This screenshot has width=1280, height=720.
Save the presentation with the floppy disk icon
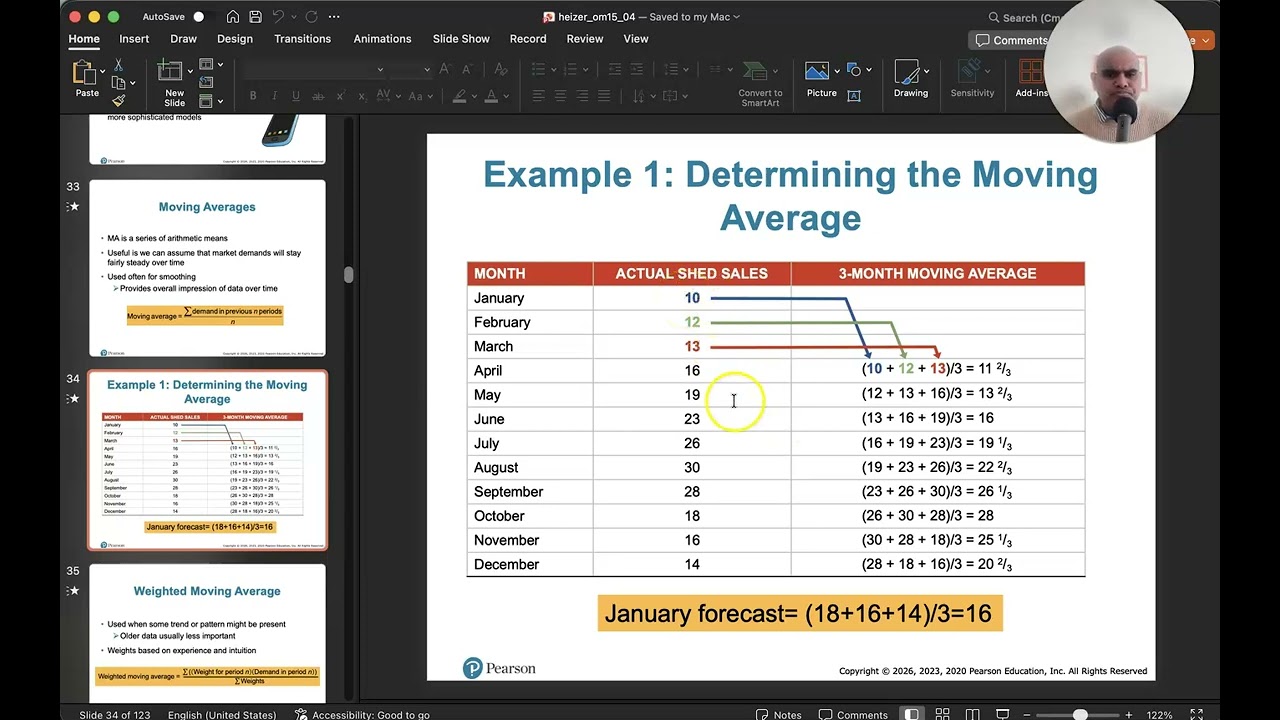[x=255, y=17]
